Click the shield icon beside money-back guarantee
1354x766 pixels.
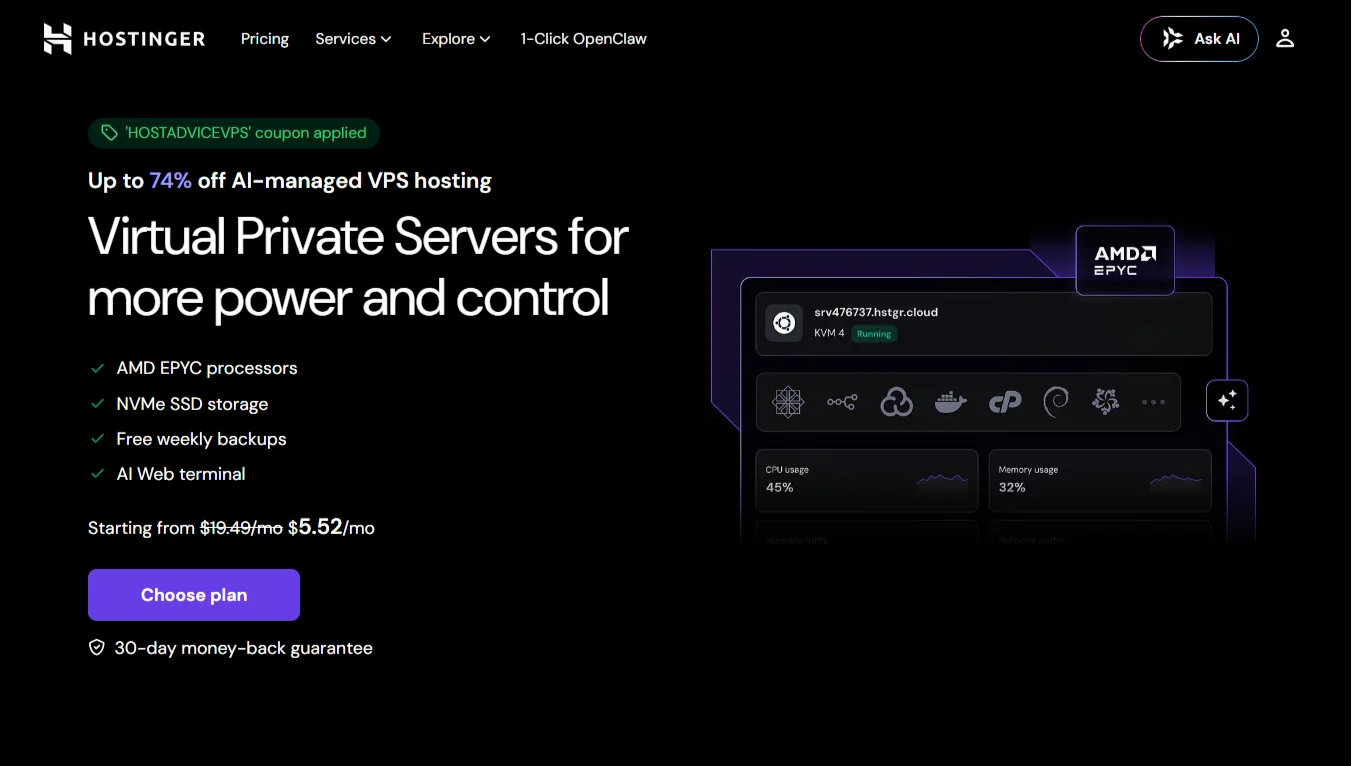(97, 648)
